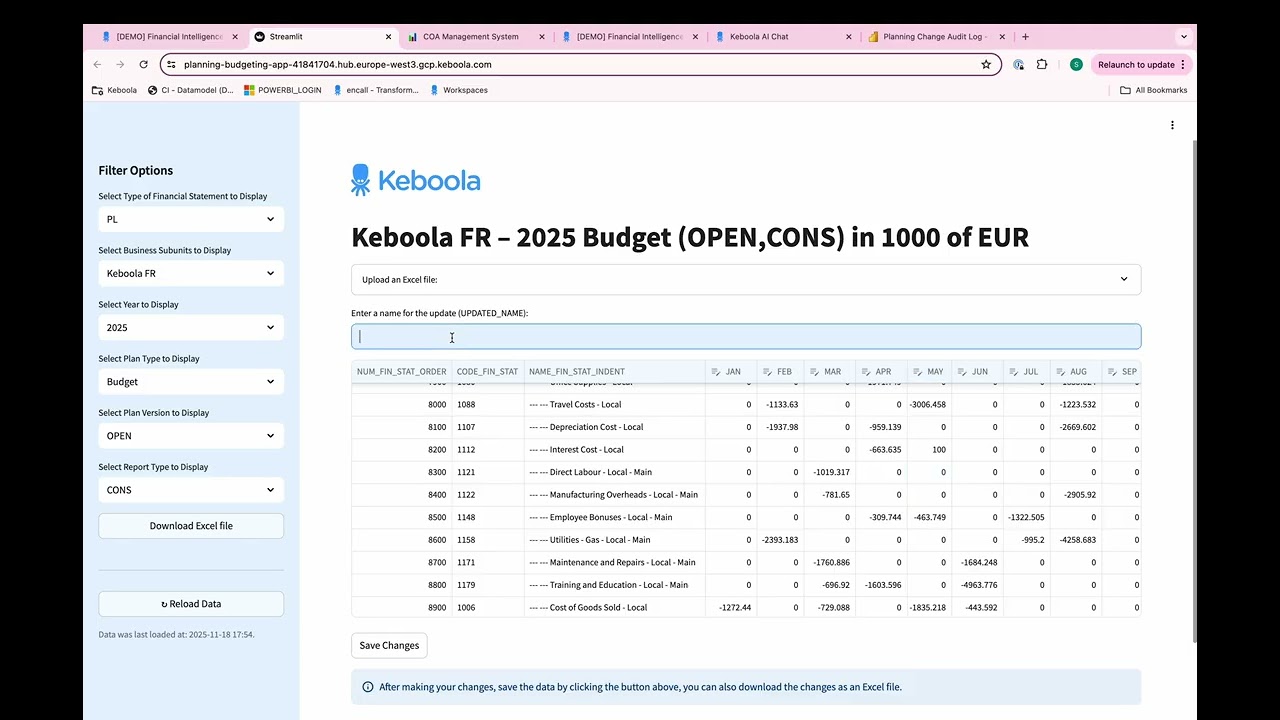Screen dimensions: 1280x720
Task: Open financial statement type PL dropdown
Action: coord(191,219)
